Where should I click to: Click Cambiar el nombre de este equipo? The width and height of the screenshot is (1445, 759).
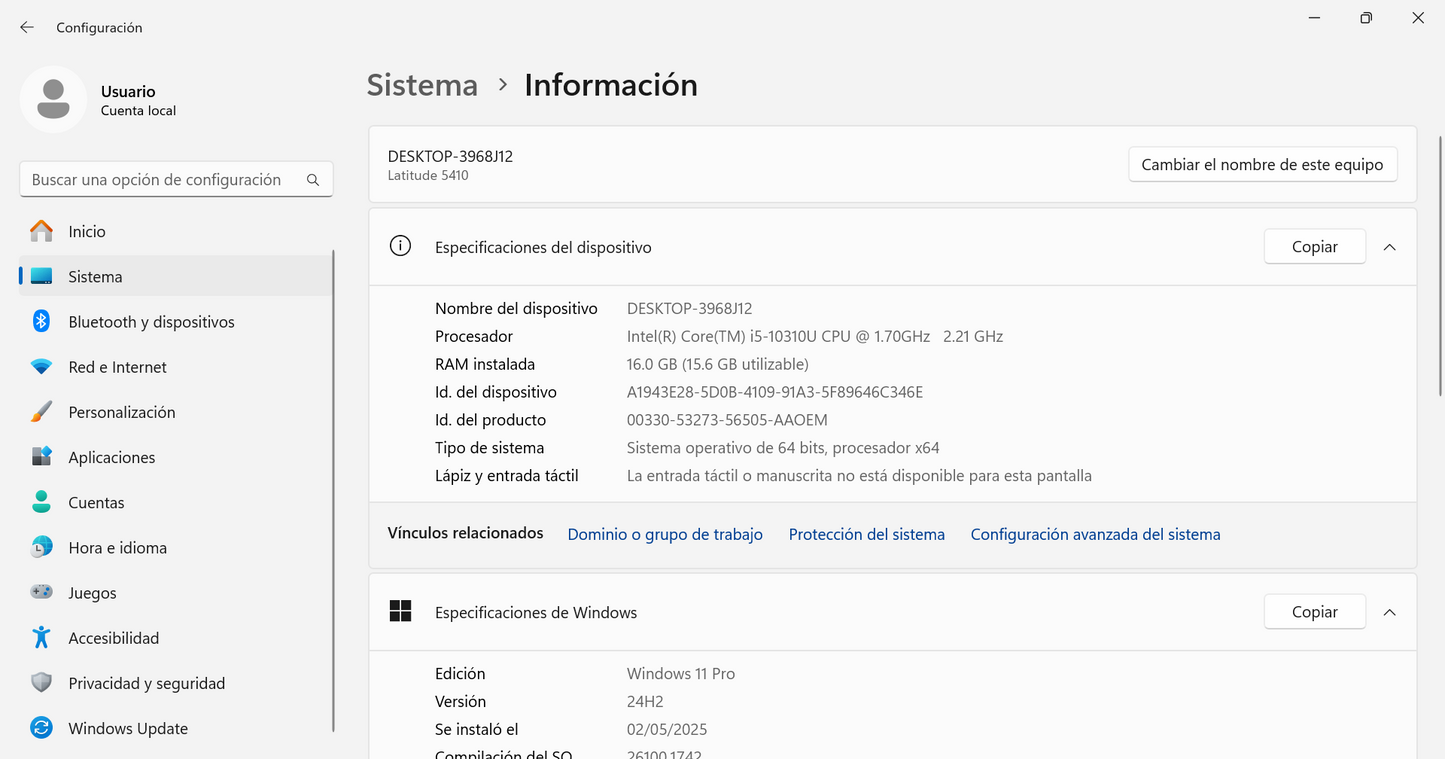[1262, 165]
